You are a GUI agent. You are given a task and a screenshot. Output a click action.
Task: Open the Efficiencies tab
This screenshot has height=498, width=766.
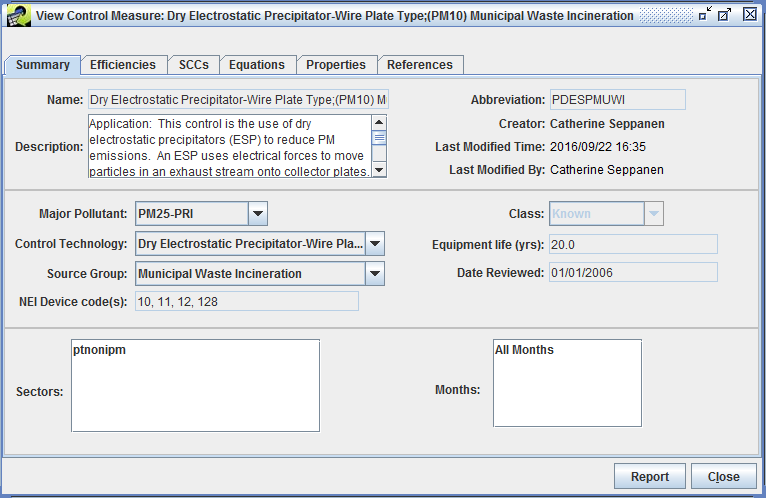coord(123,65)
